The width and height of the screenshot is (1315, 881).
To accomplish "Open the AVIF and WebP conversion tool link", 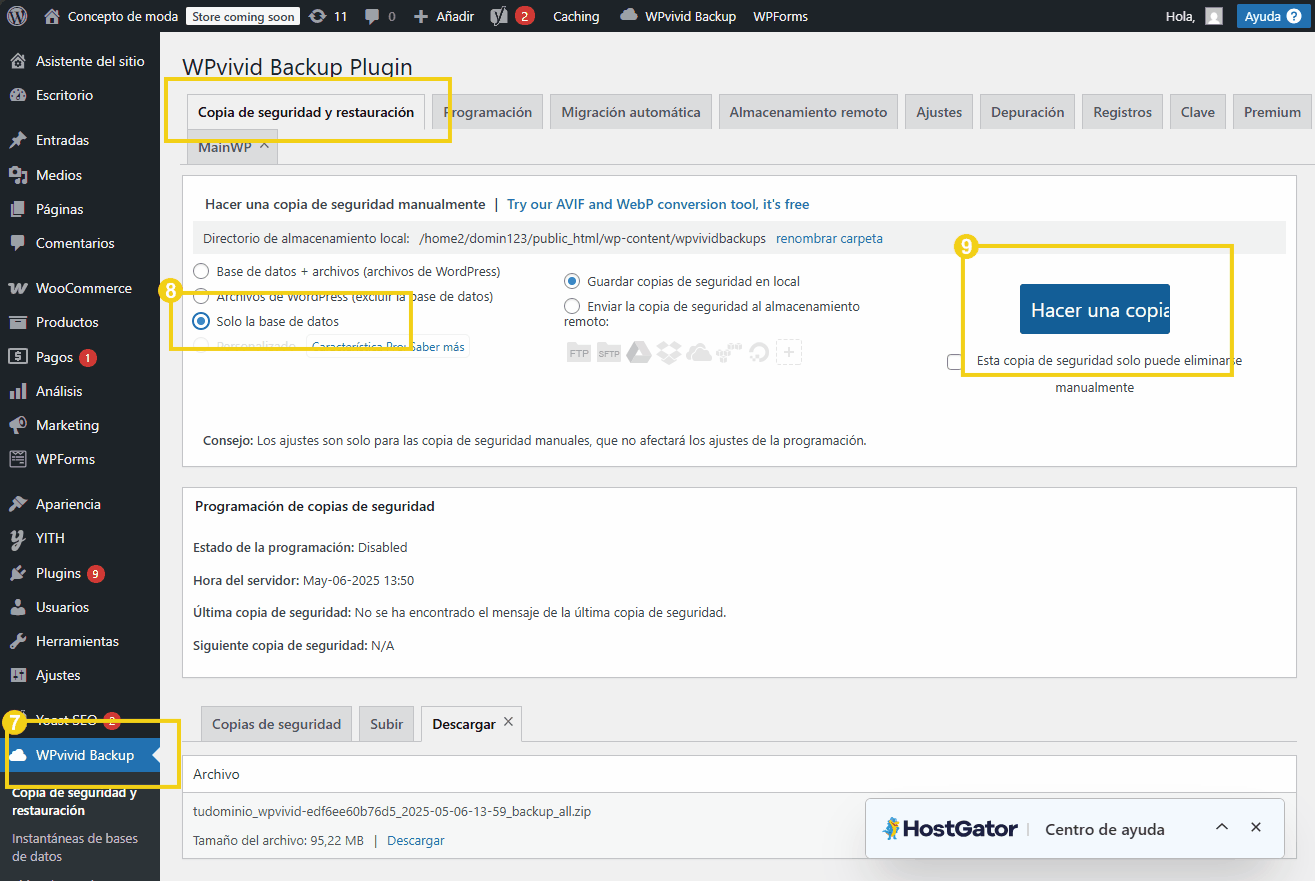I will (658, 204).
